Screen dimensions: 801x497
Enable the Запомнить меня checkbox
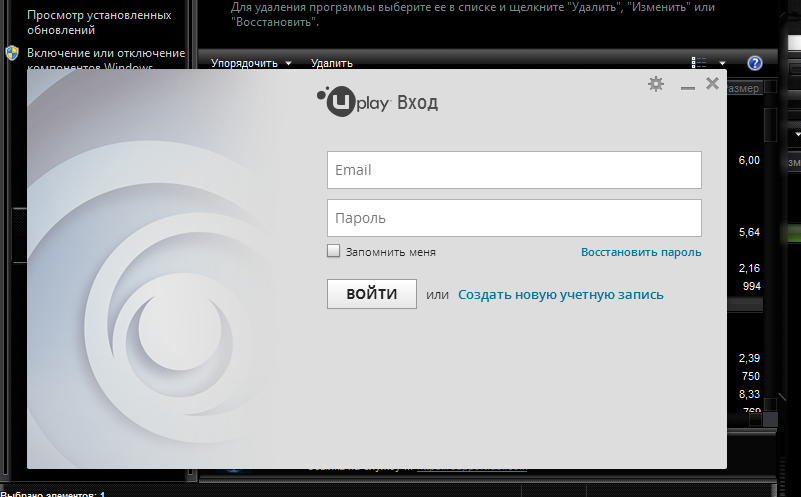[333, 251]
